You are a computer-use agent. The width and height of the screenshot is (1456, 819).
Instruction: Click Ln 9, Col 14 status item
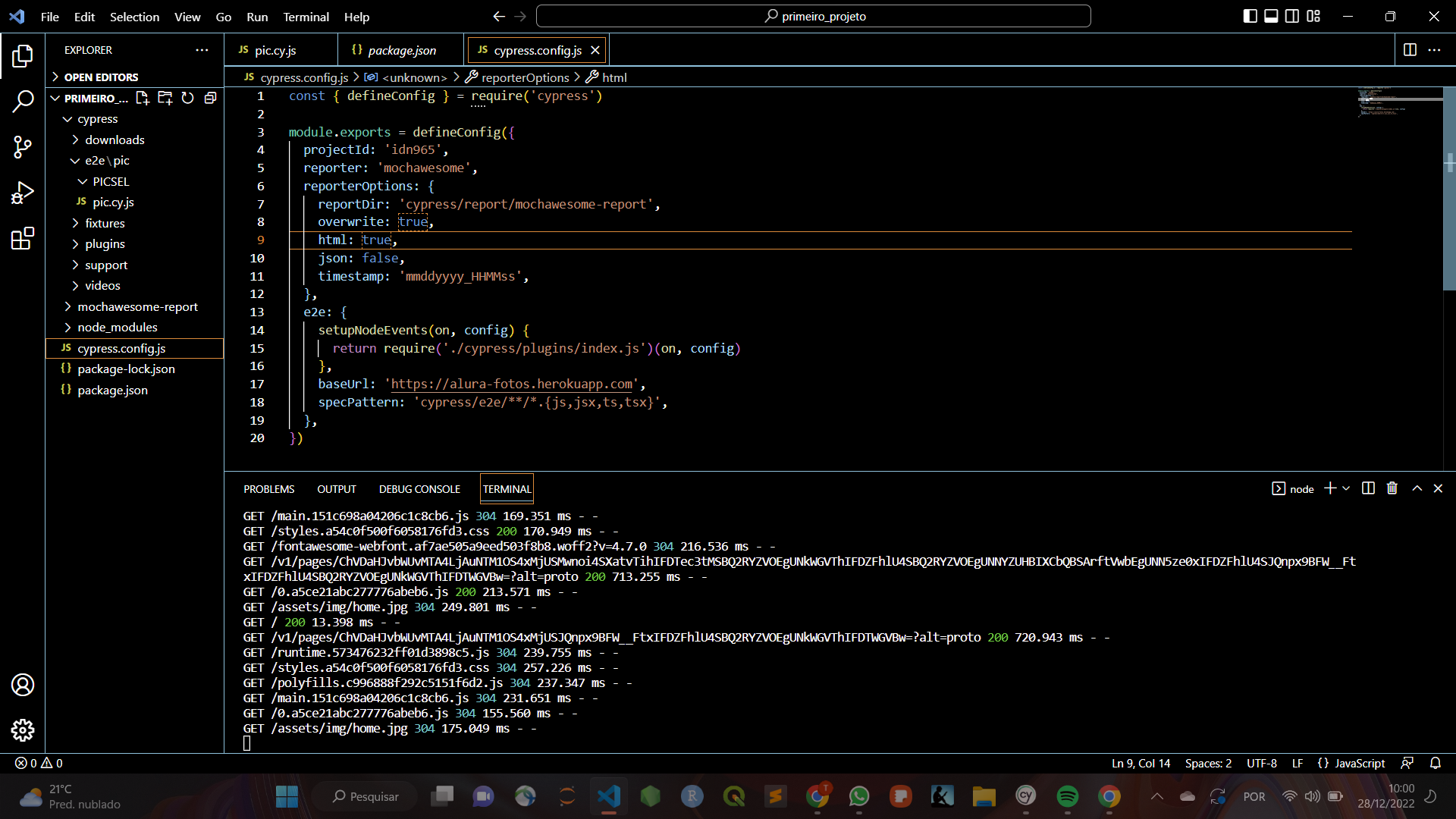[1141, 763]
